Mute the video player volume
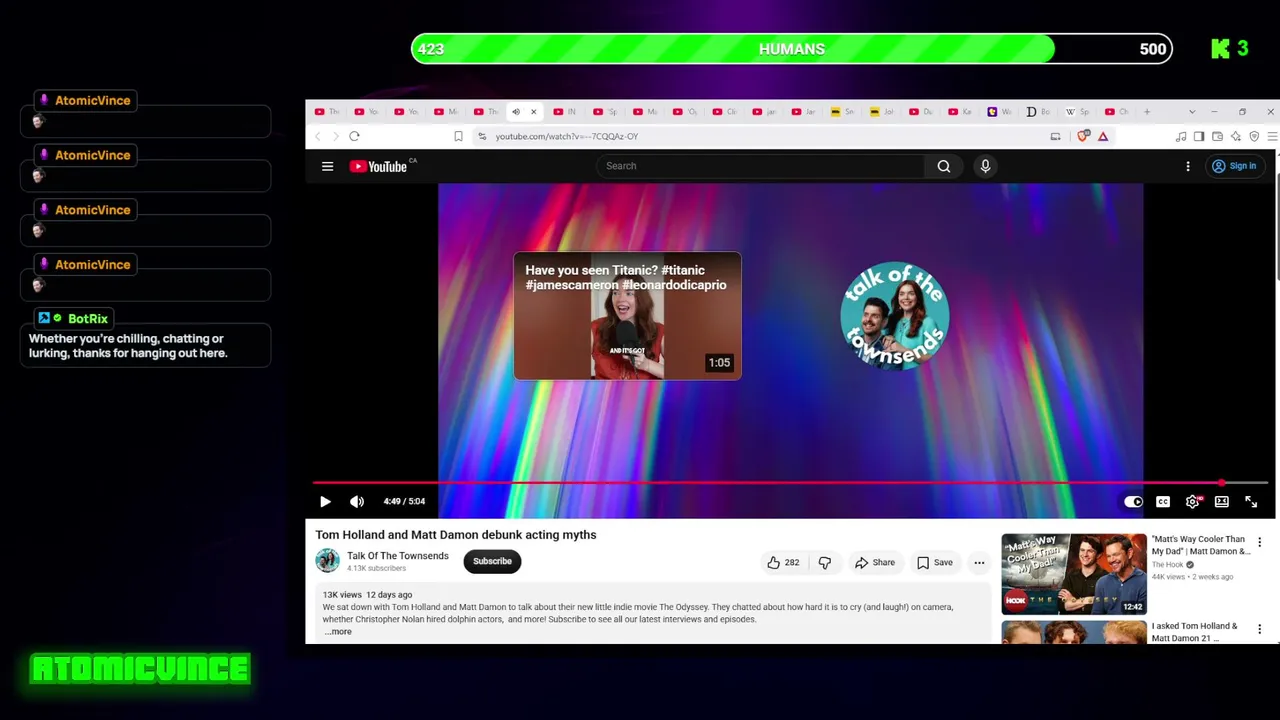The width and height of the screenshot is (1280, 720). pos(357,501)
